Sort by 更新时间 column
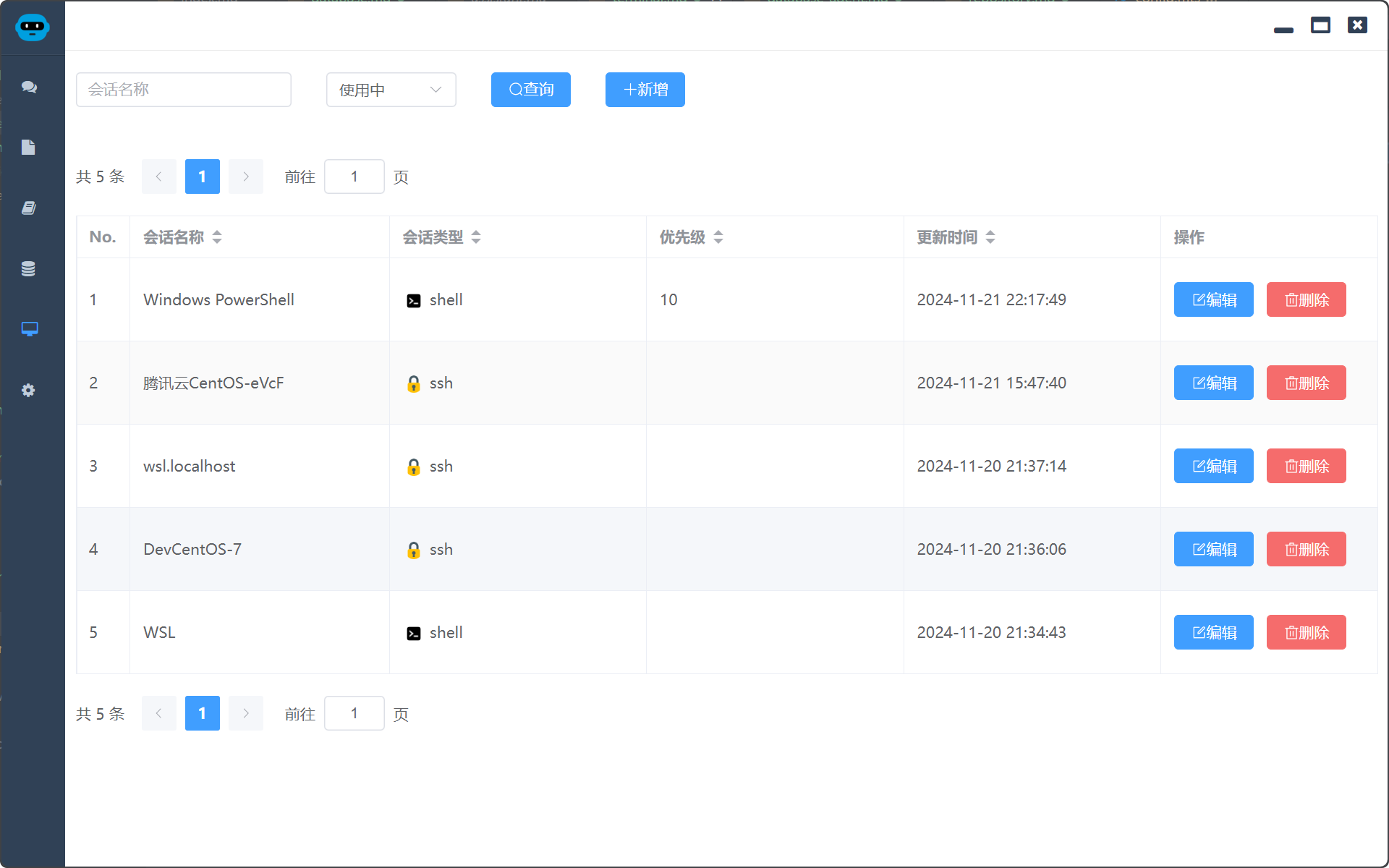The height and width of the screenshot is (868, 1389). pyautogui.click(x=990, y=237)
